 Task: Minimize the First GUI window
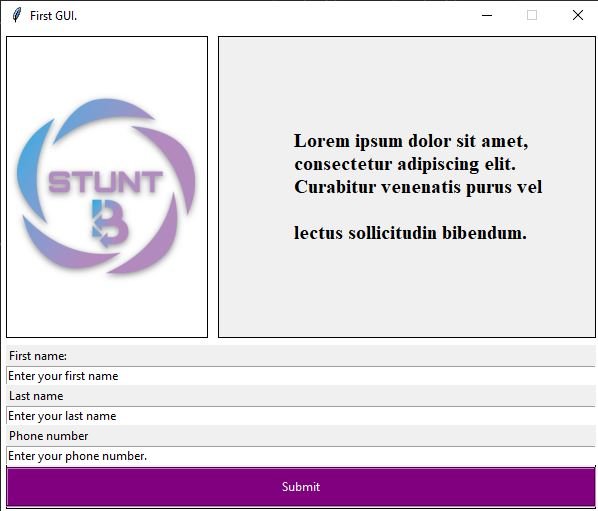(487, 15)
